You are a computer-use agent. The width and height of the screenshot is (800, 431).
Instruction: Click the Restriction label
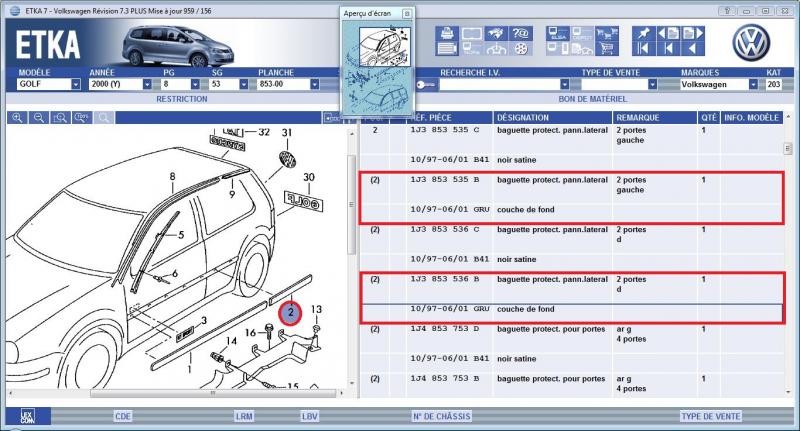[x=182, y=99]
